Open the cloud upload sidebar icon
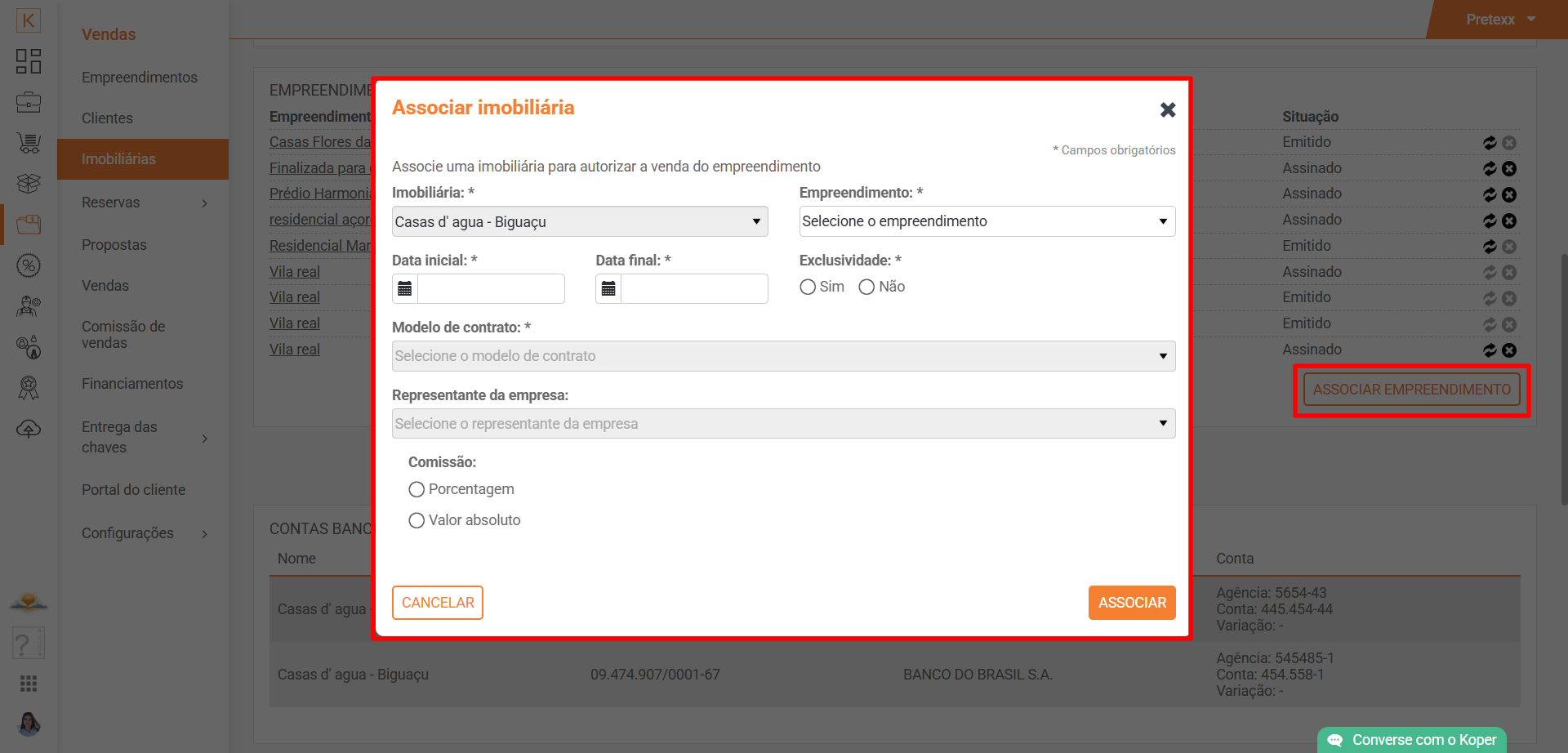Viewport: 1568px width, 753px height. [x=29, y=429]
